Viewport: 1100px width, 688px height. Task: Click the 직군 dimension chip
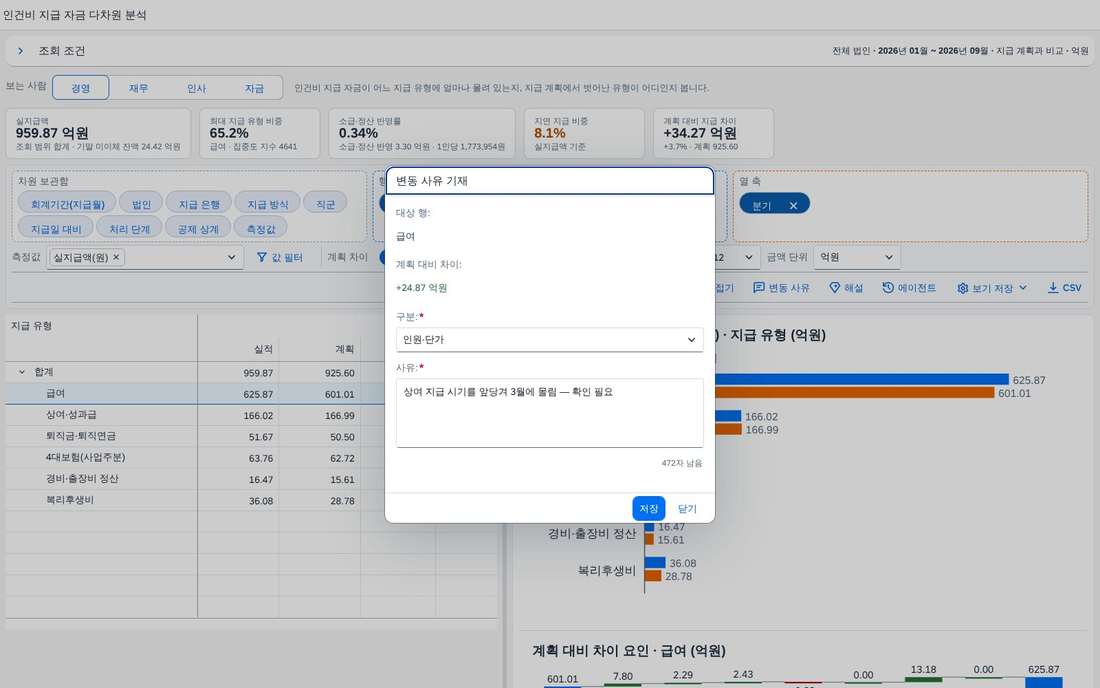coord(325,204)
